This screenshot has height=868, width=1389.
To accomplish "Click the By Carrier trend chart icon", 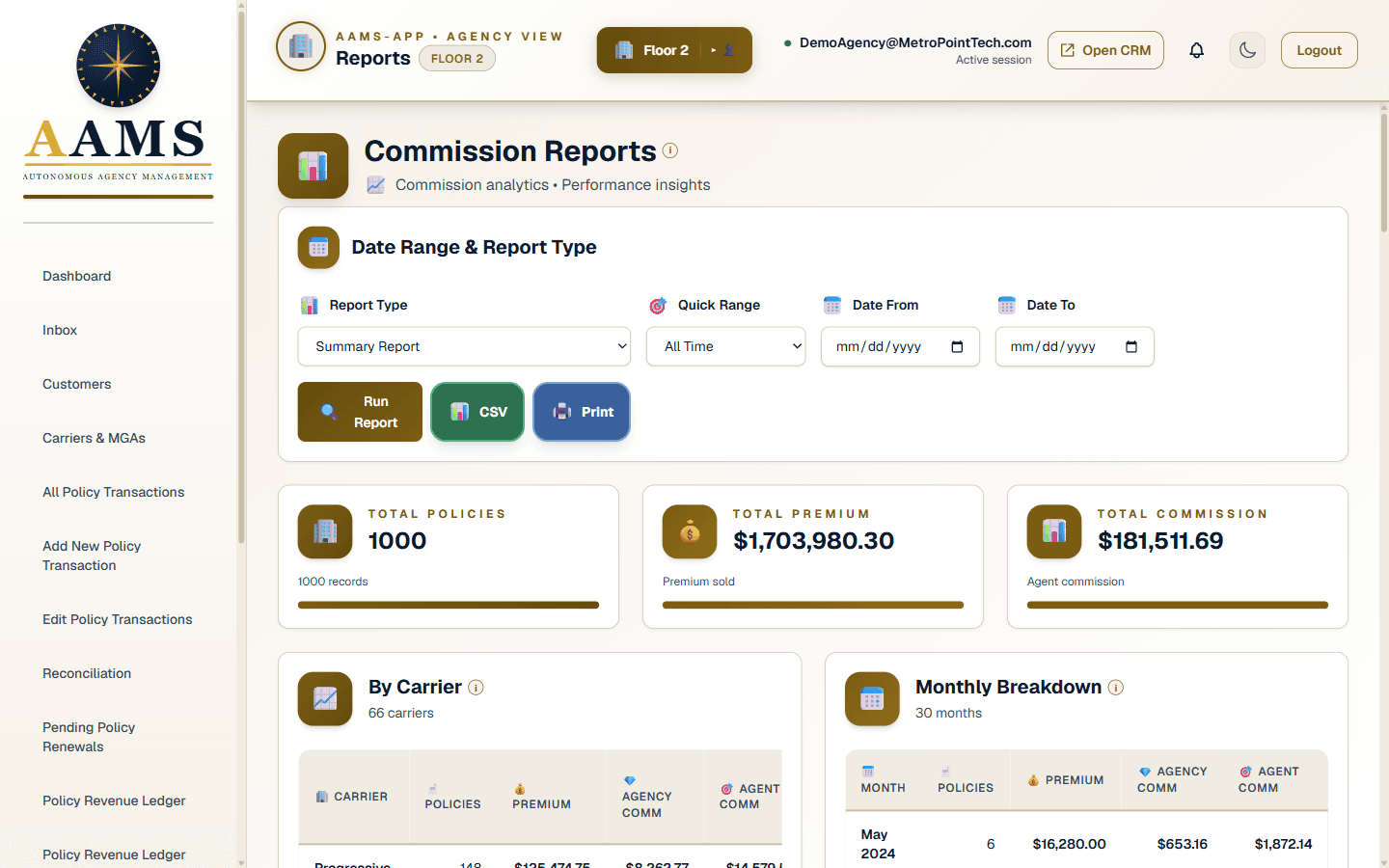I will 325,699.
